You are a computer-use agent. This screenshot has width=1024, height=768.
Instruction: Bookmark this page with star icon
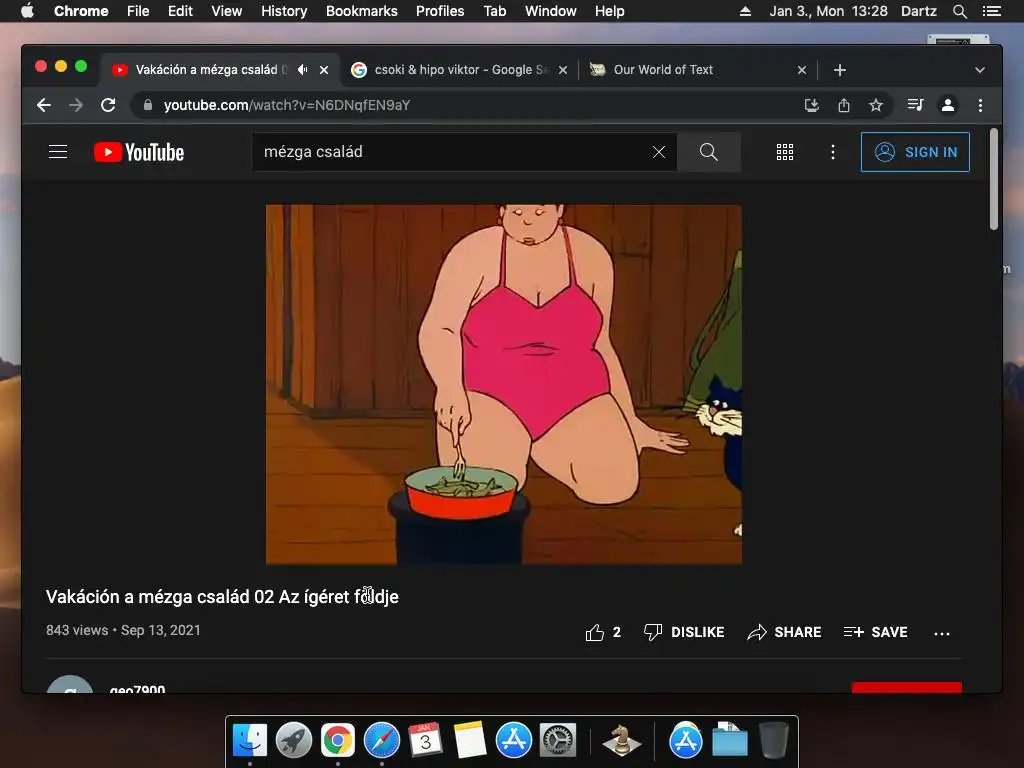tap(876, 105)
